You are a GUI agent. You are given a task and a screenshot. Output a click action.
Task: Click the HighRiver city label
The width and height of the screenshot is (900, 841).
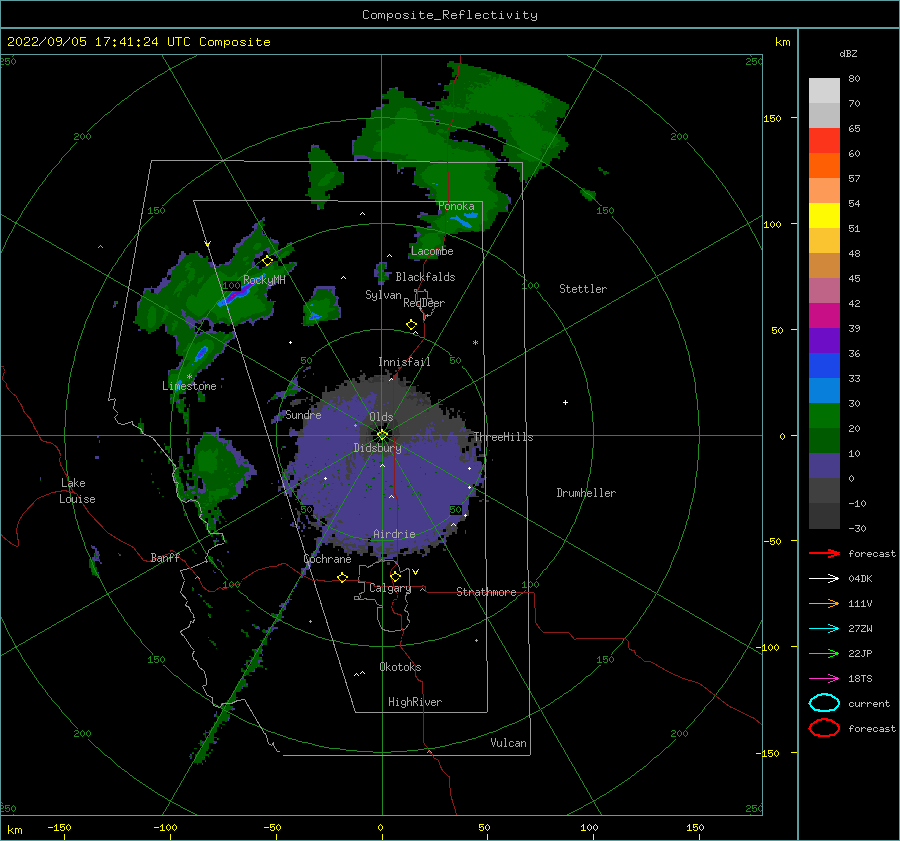pyautogui.click(x=415, y=702)
